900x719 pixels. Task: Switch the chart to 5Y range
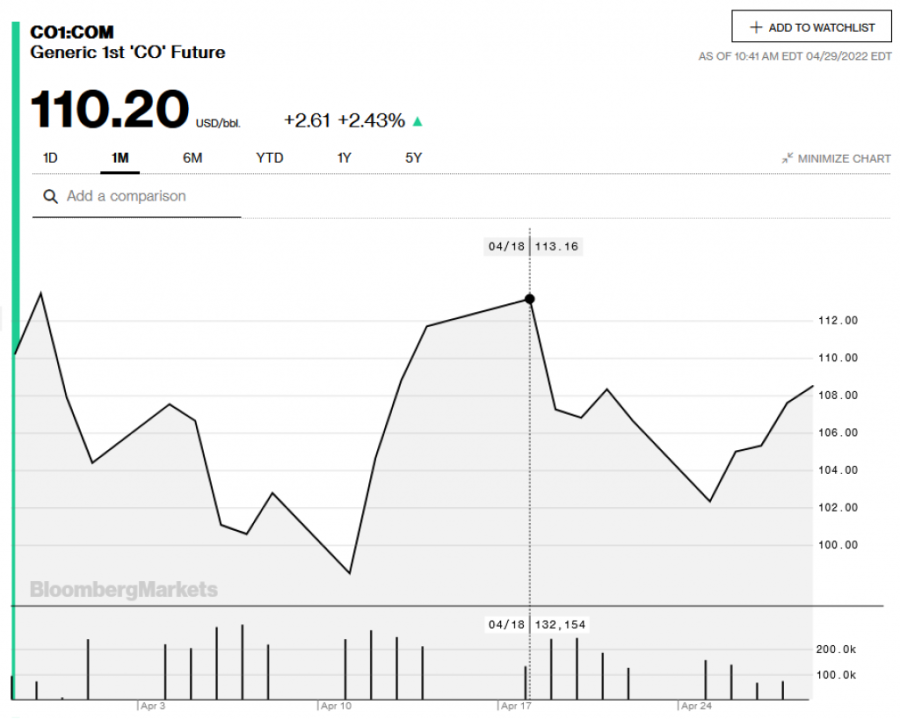(414, 158)
